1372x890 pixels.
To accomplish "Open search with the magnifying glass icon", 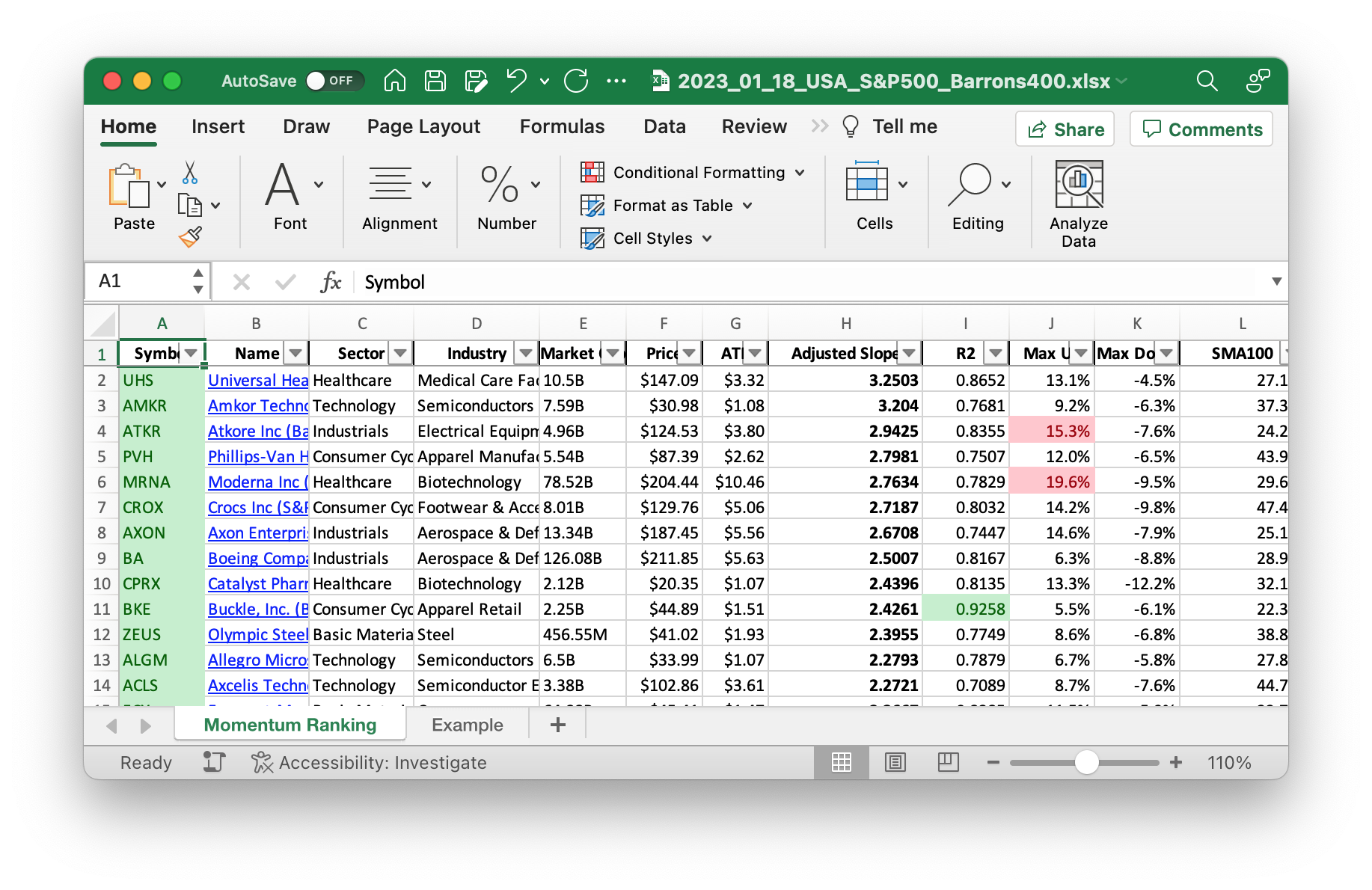I will click(x=1206, y=81).
